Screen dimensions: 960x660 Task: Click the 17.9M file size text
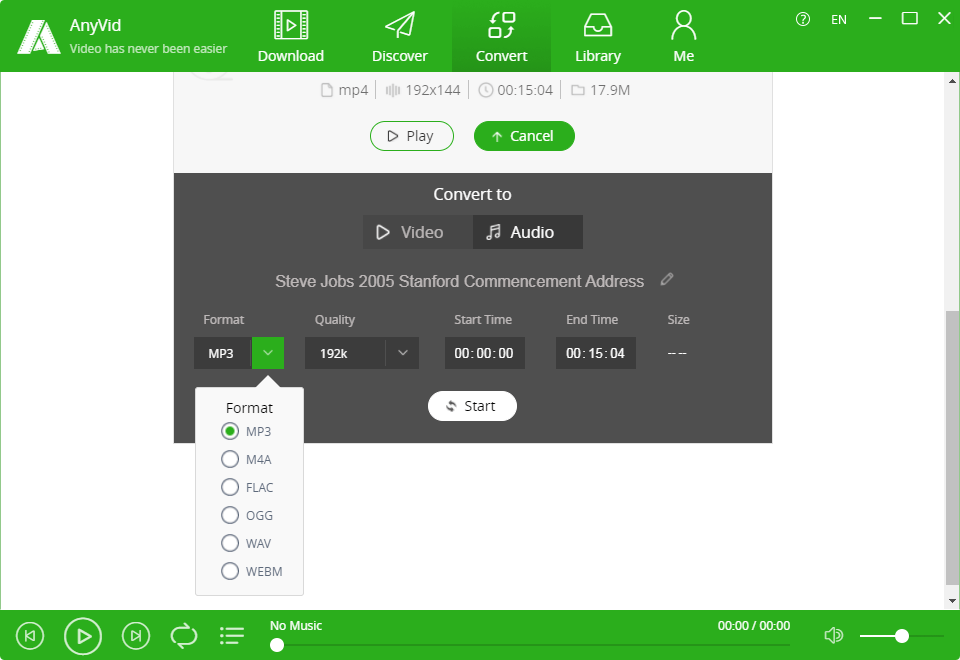pyautogui.click(x=610, y=91)
